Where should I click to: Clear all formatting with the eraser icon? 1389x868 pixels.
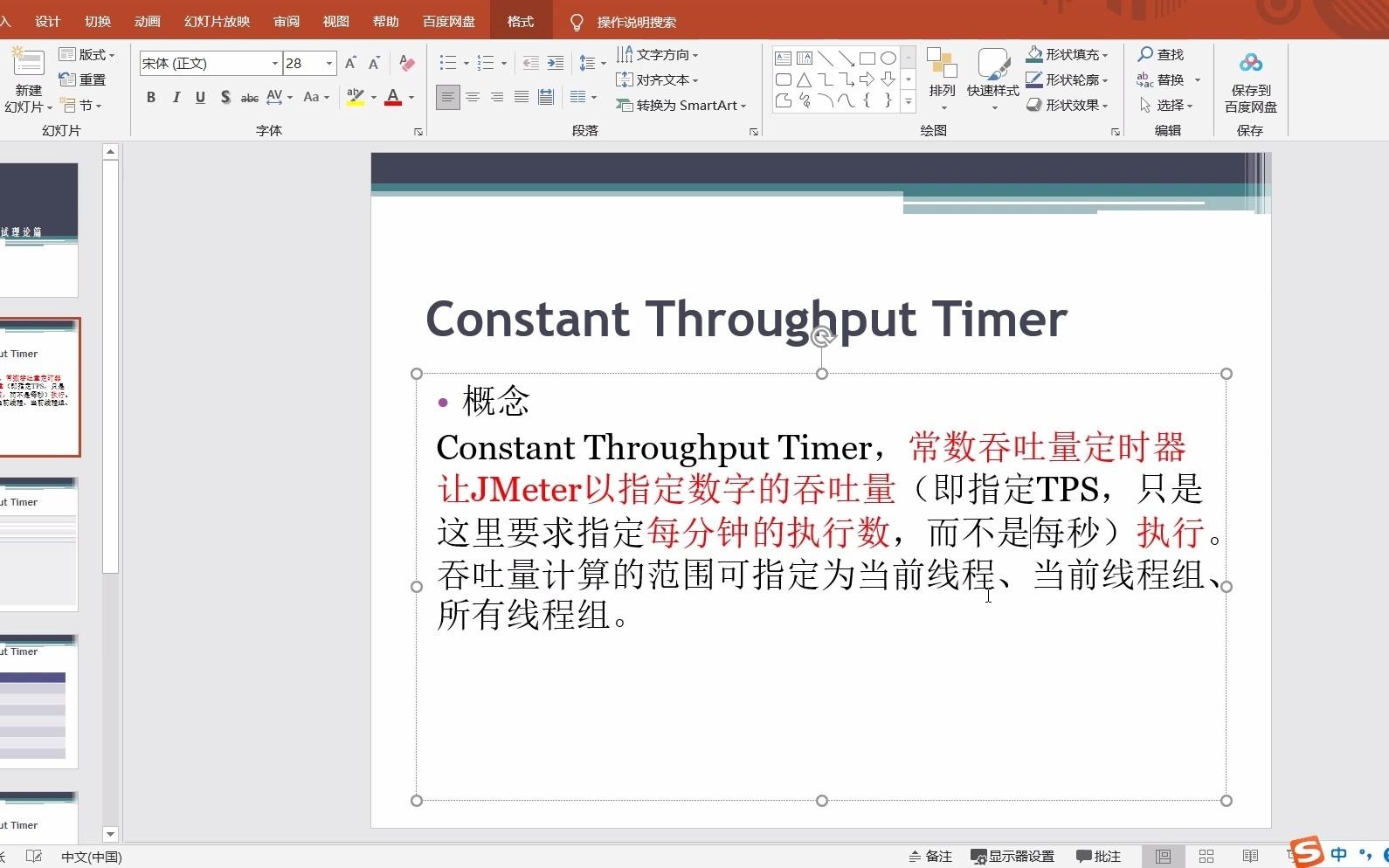(406, 63)
